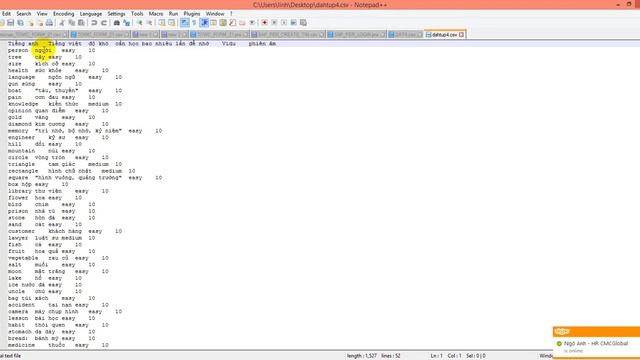Open the View menu
Image resolution: width=640 pixels, height=360 pixels.
point(42,13)
